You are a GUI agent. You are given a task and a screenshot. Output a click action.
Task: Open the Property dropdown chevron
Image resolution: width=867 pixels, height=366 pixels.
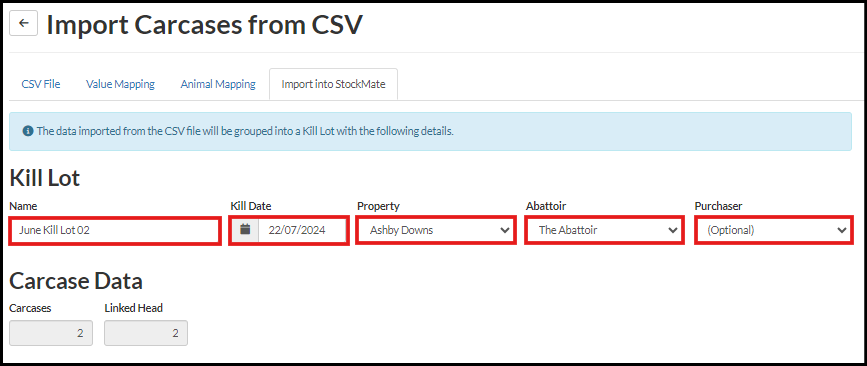coord(504,230)
